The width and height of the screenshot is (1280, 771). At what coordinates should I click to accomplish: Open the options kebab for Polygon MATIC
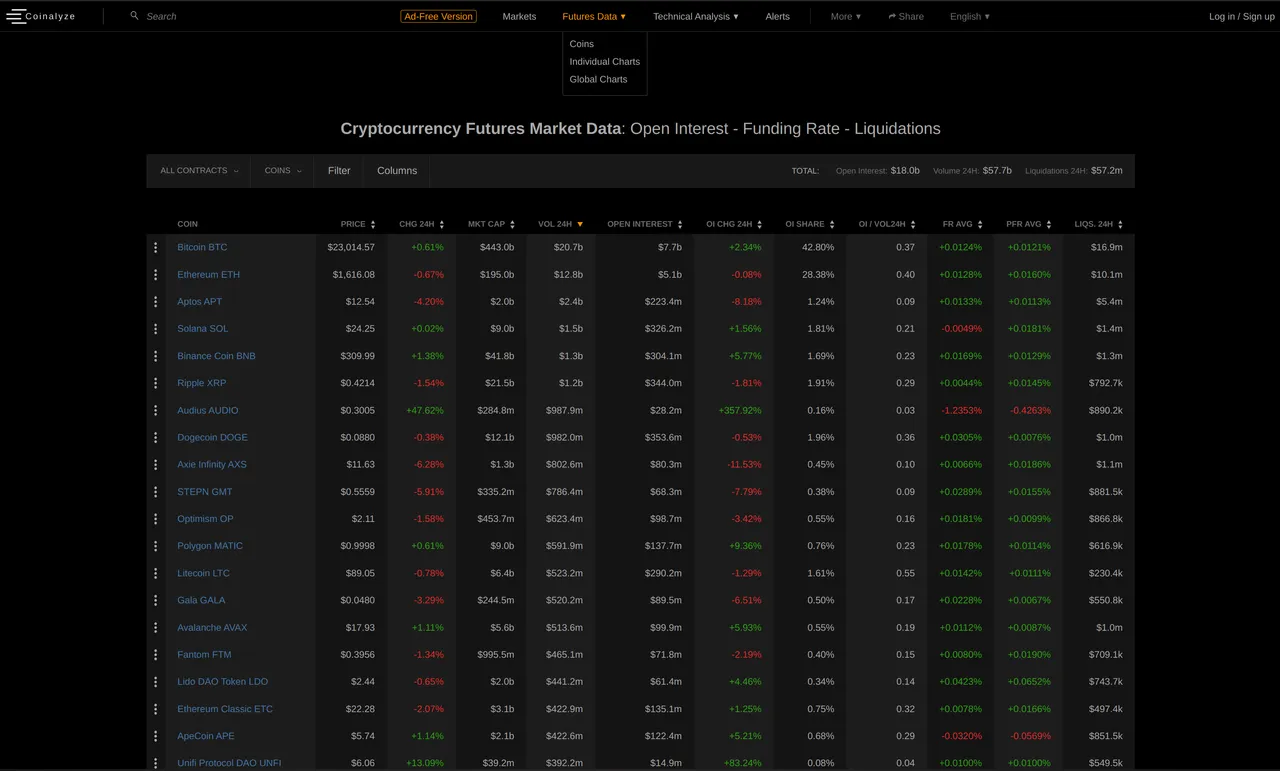pos(156,546)
